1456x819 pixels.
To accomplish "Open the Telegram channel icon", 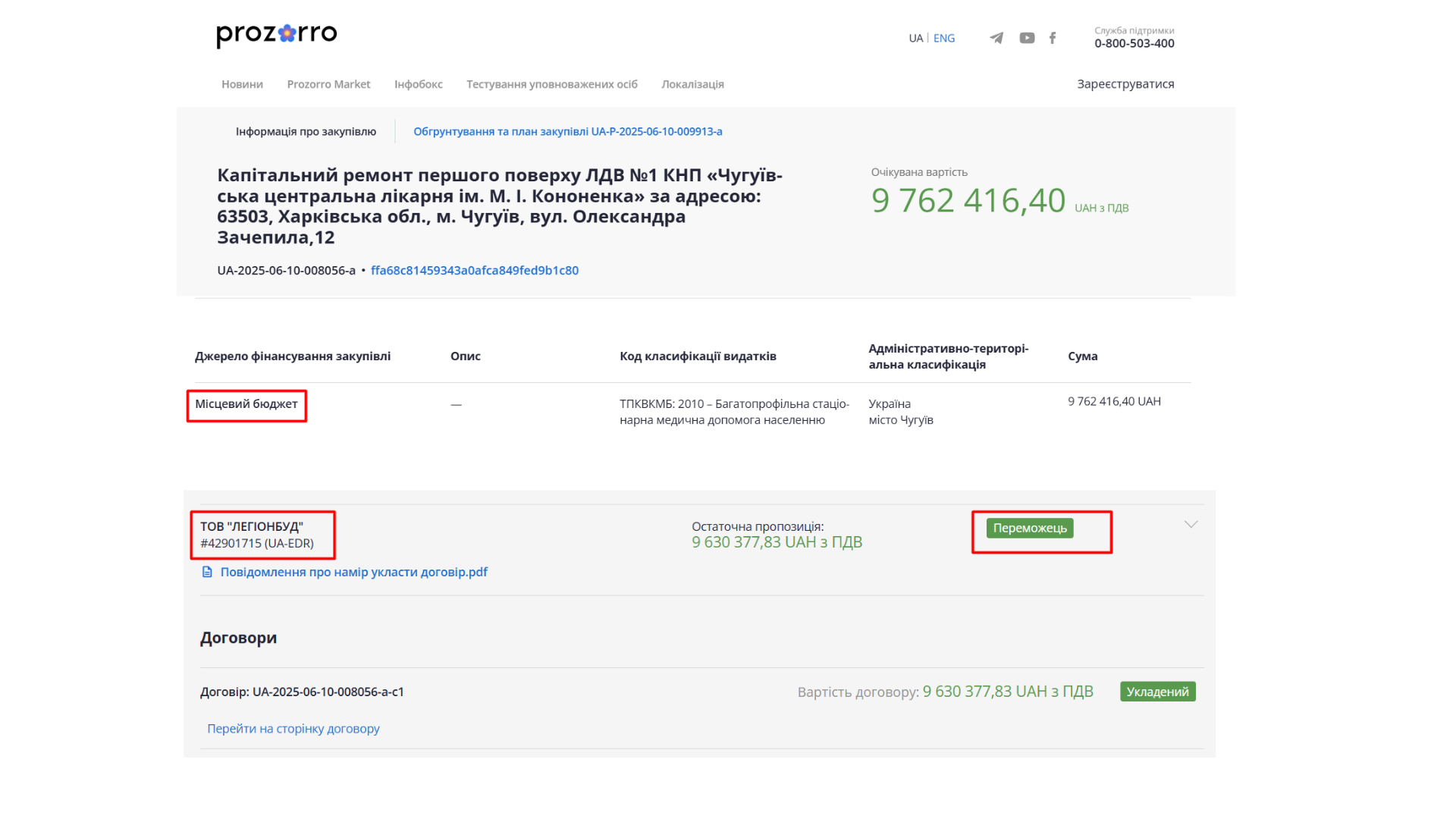I will tap(996, 38).
